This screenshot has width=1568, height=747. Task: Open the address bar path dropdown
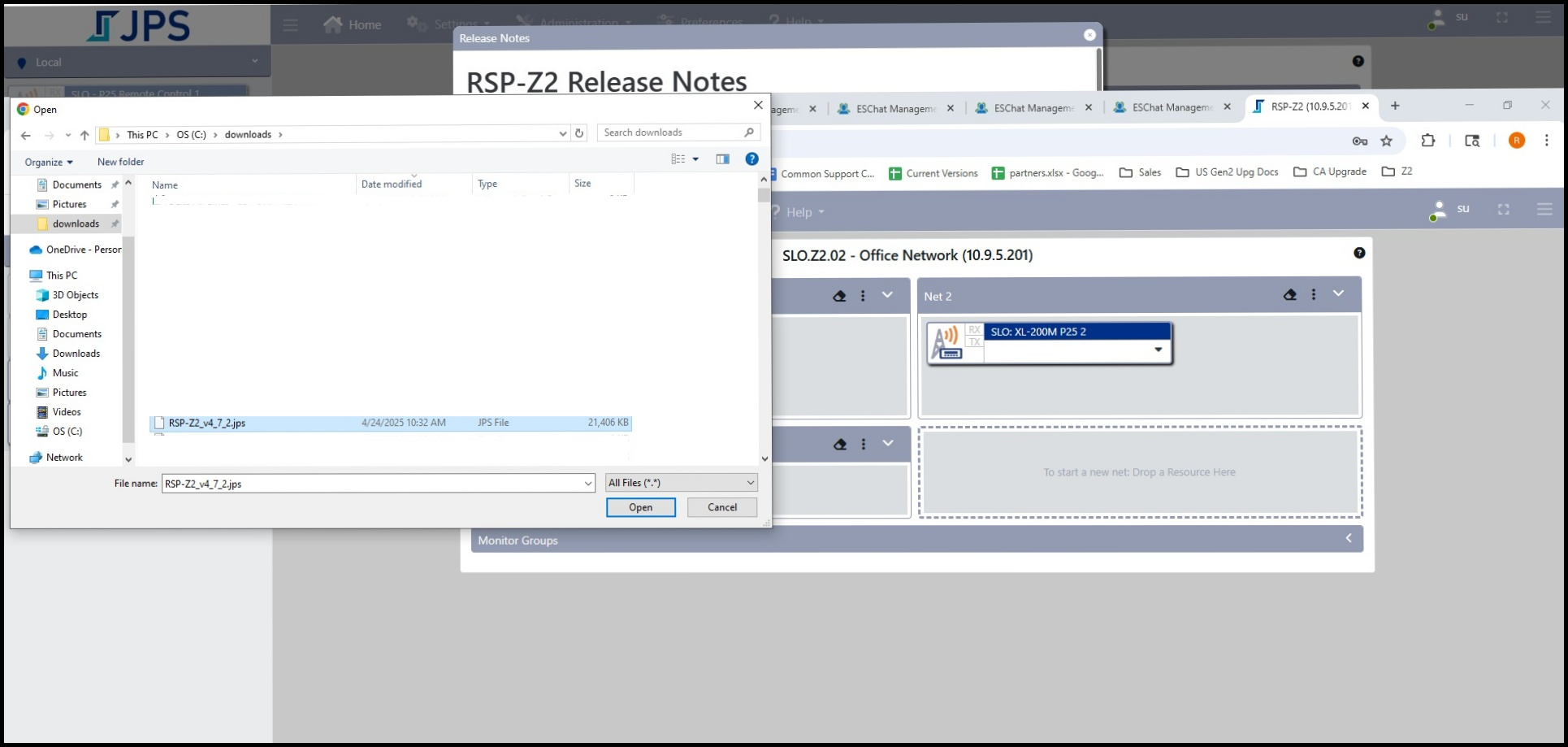(x=562, y=133)
